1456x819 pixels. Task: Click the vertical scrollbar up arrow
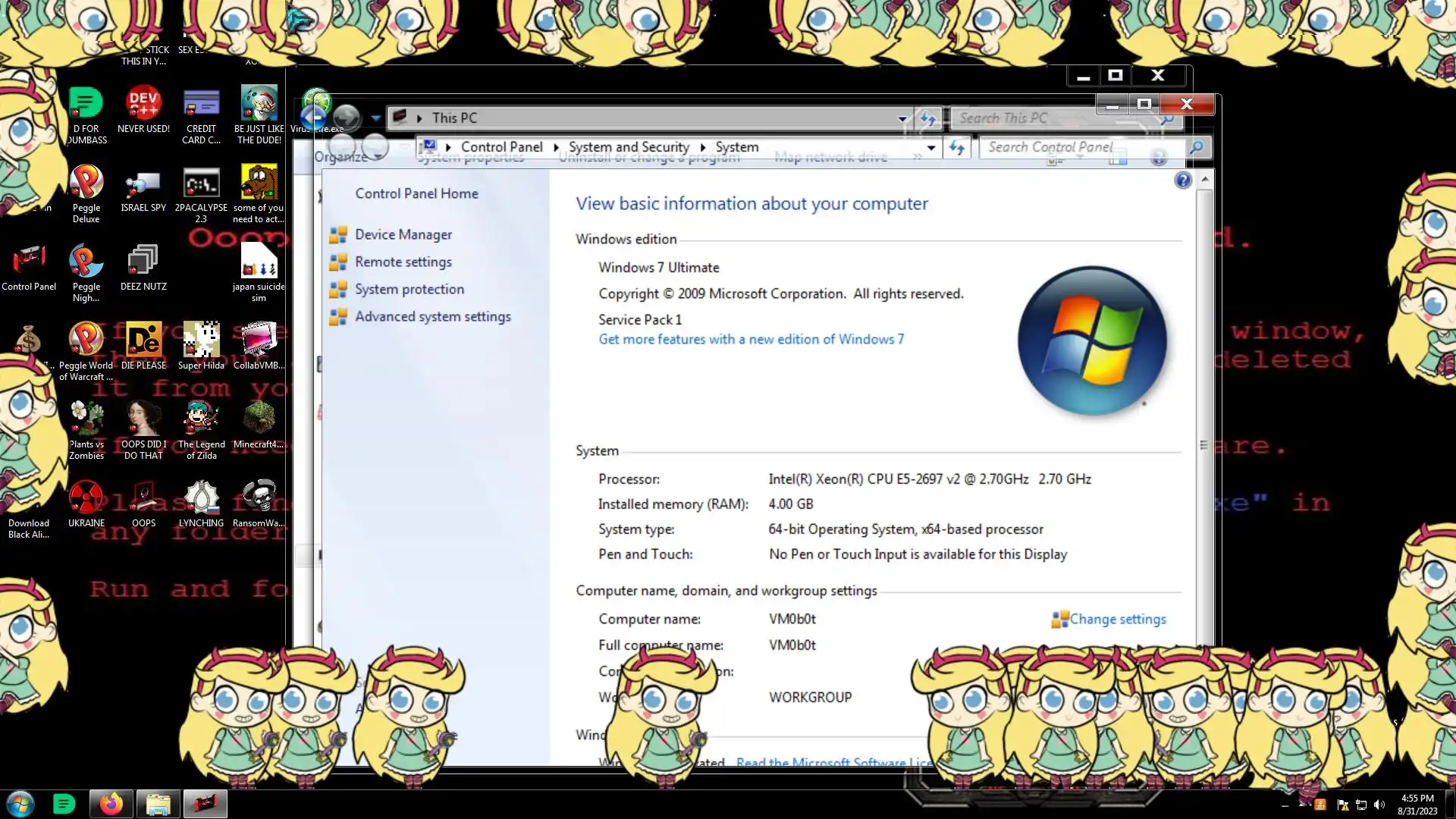point(1204,180)
